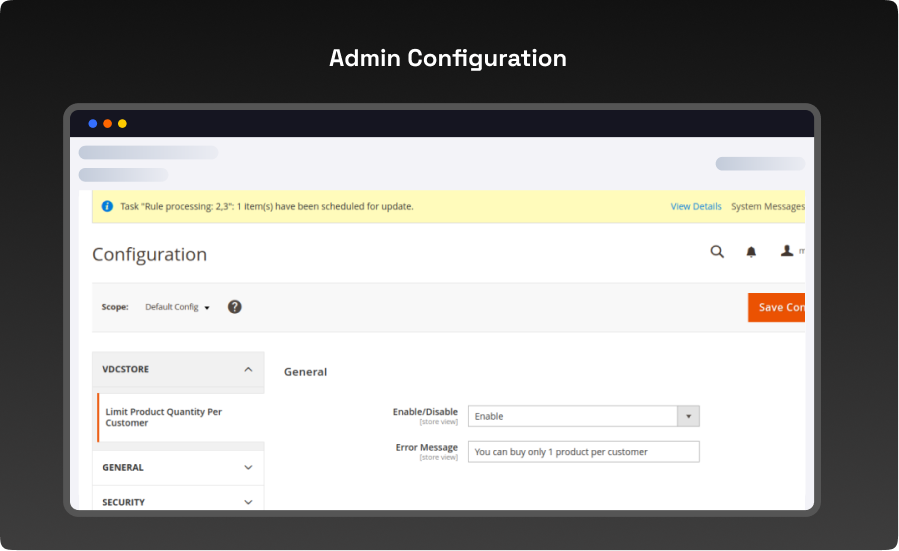Screen dimensions: 899x551
Task: Open the notifications bell icon
Action: pyautogui.click(x=751, y=252)
